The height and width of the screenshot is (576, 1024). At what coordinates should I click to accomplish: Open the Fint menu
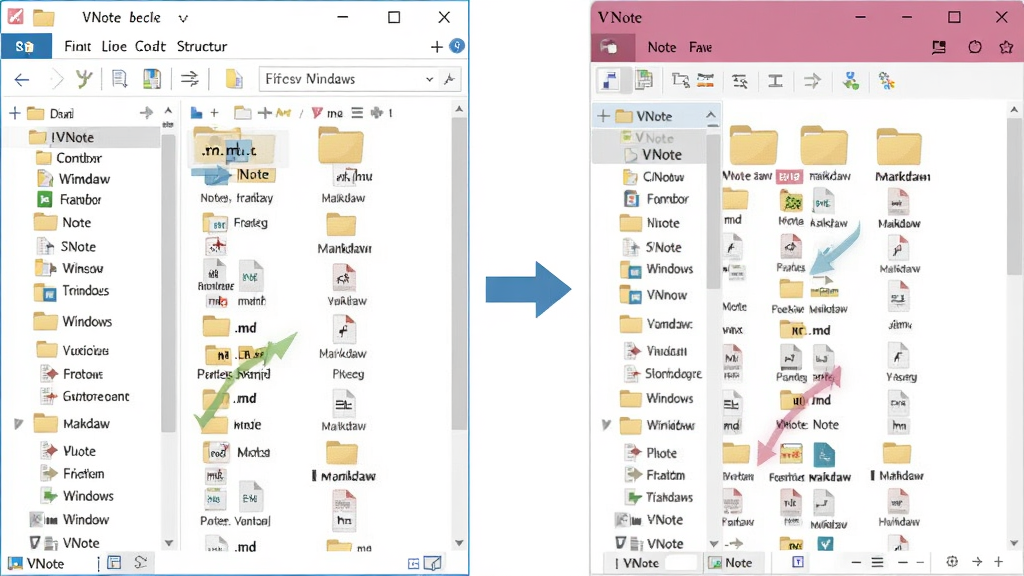77,46
